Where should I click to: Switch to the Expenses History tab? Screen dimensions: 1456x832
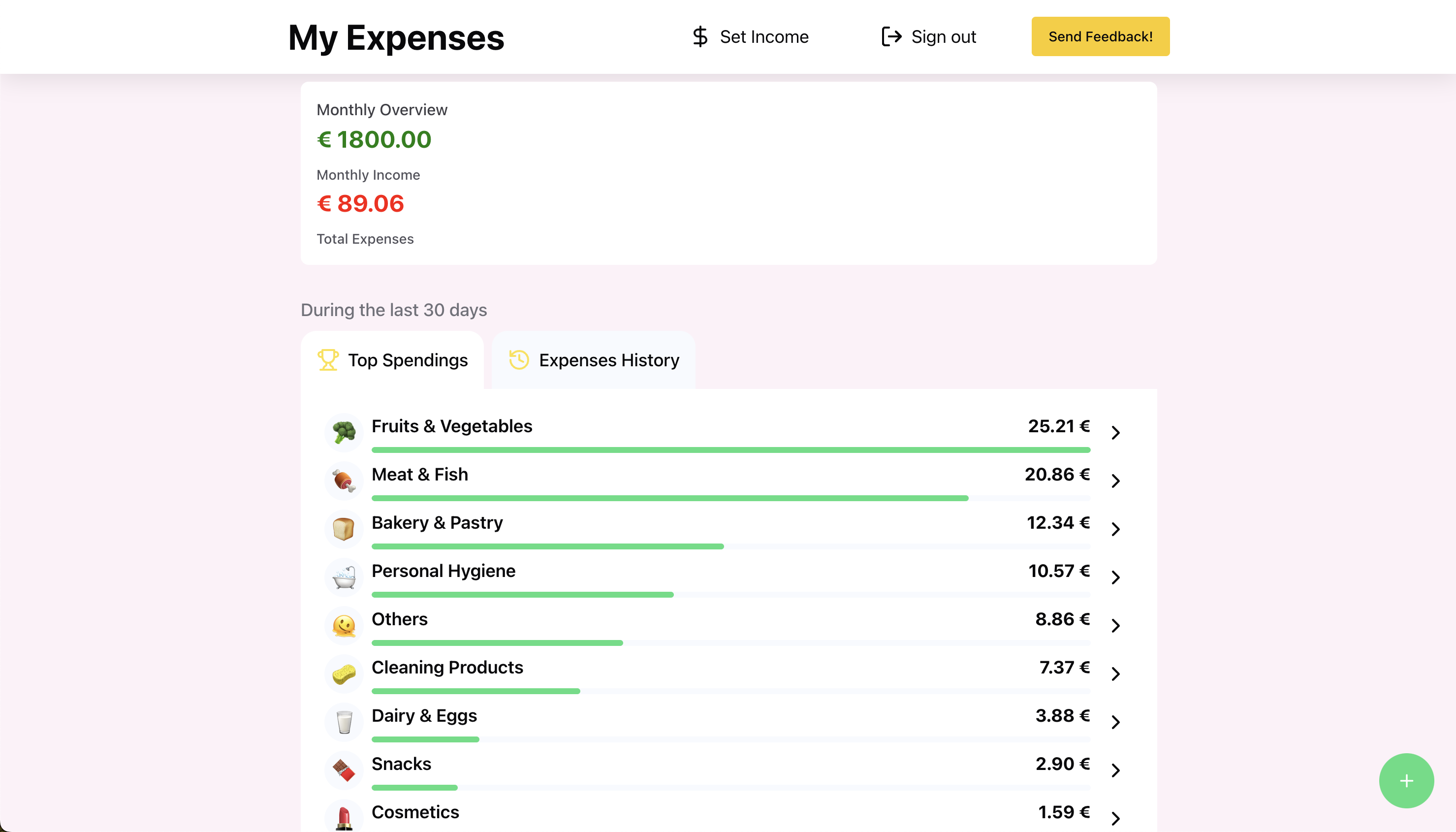[x=594, y=360]
